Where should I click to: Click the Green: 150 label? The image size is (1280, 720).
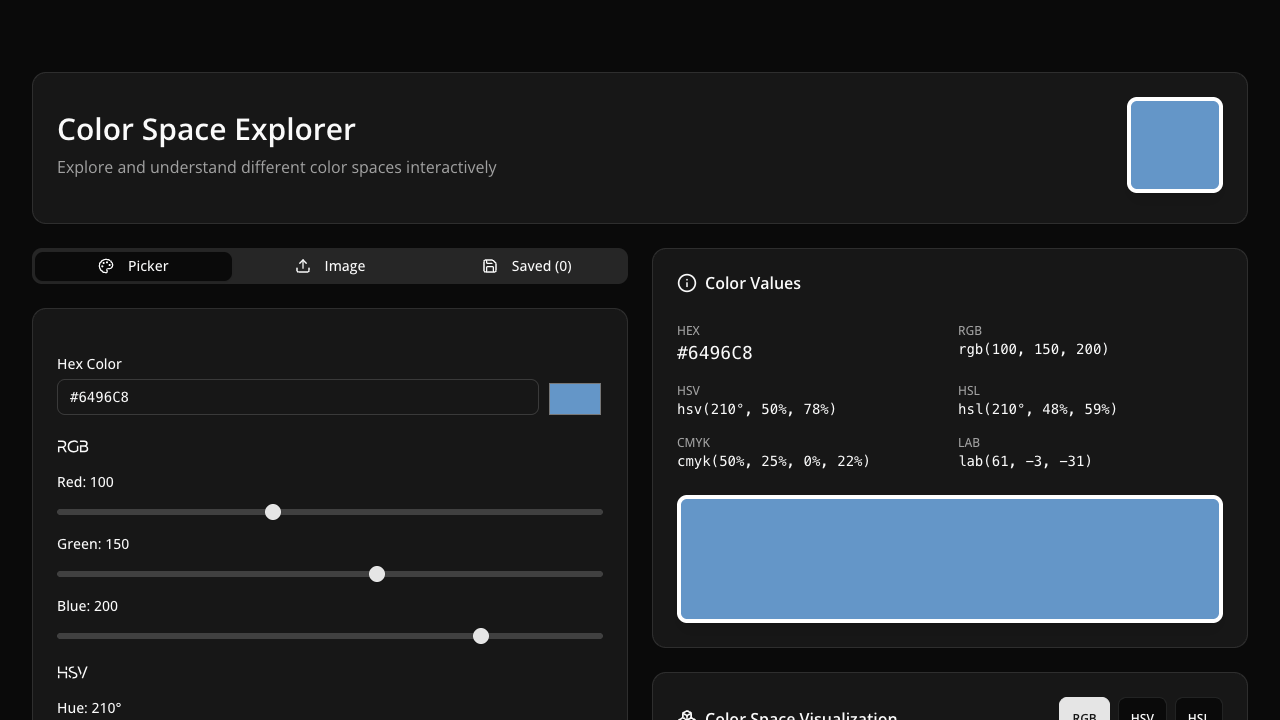click(x=93, y=544)
